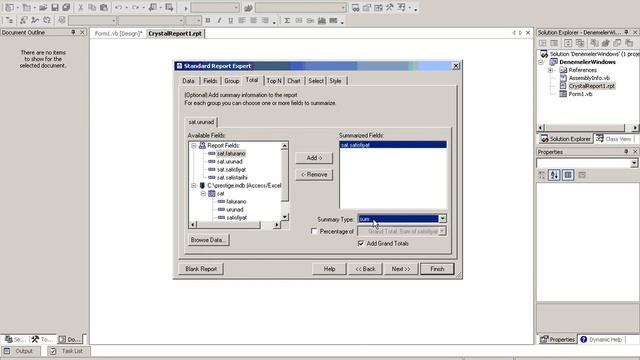
Task: Switch to the Data tab
Action: coord(188,81)
